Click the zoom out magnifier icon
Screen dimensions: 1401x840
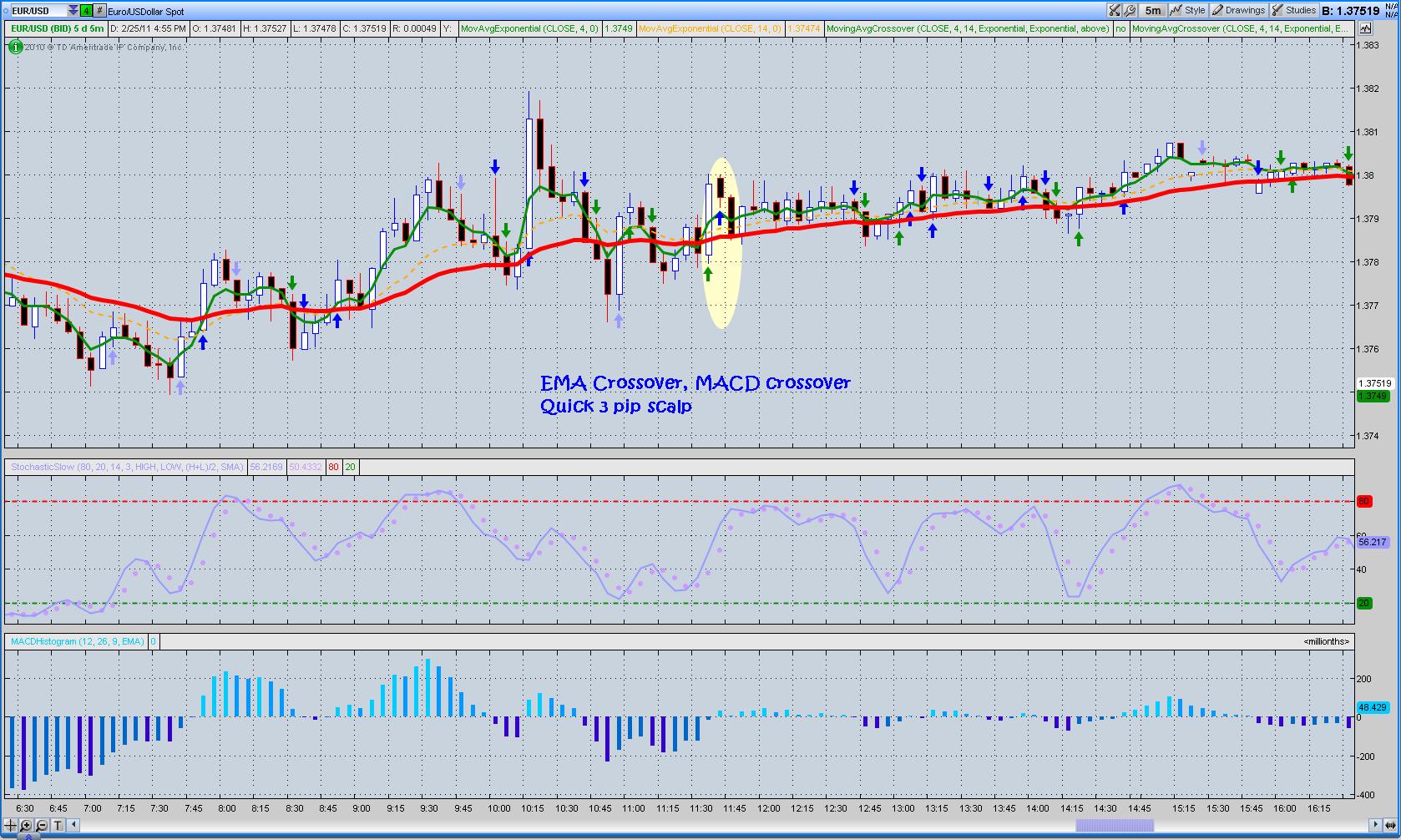click(42, 826)
